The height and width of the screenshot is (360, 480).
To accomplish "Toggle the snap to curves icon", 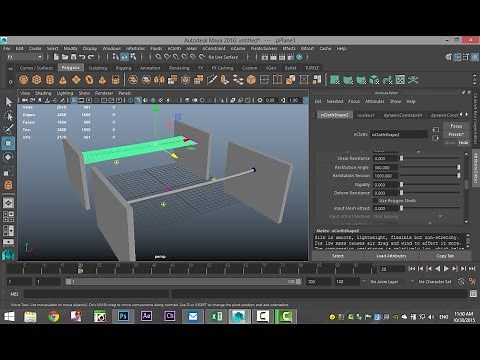I will point(167,57).
